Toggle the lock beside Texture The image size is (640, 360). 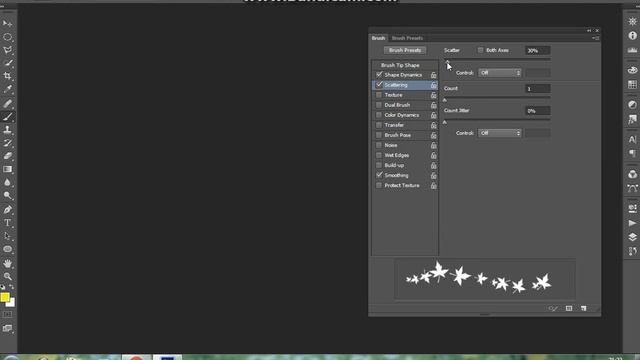click(433, 95)
